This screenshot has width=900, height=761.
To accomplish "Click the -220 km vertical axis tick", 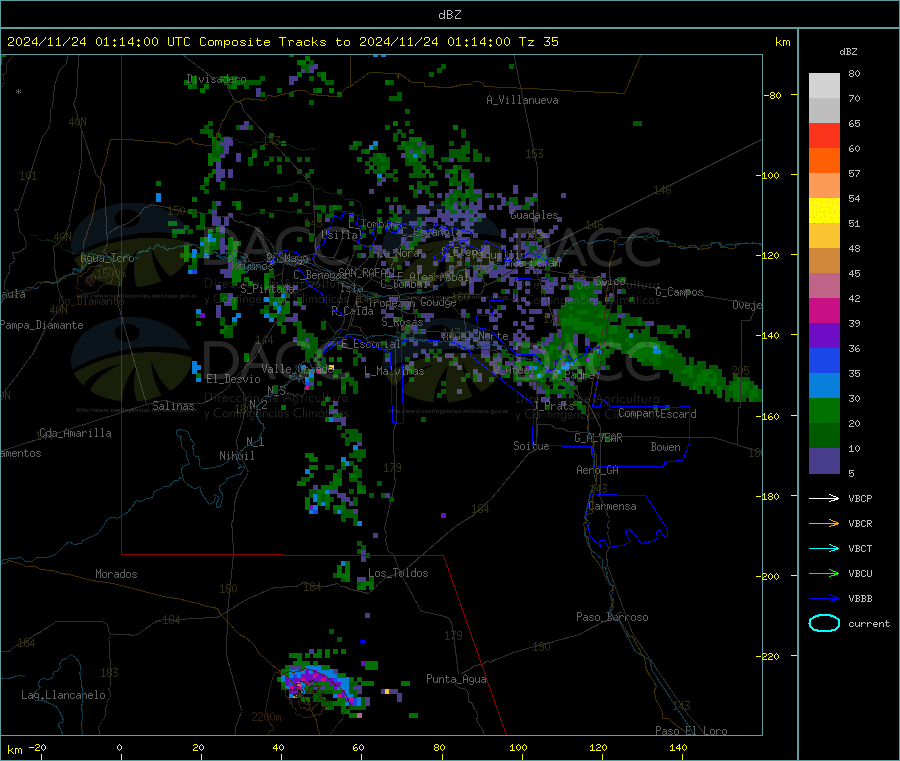I will pyautogui.click(x=770, y=656).
